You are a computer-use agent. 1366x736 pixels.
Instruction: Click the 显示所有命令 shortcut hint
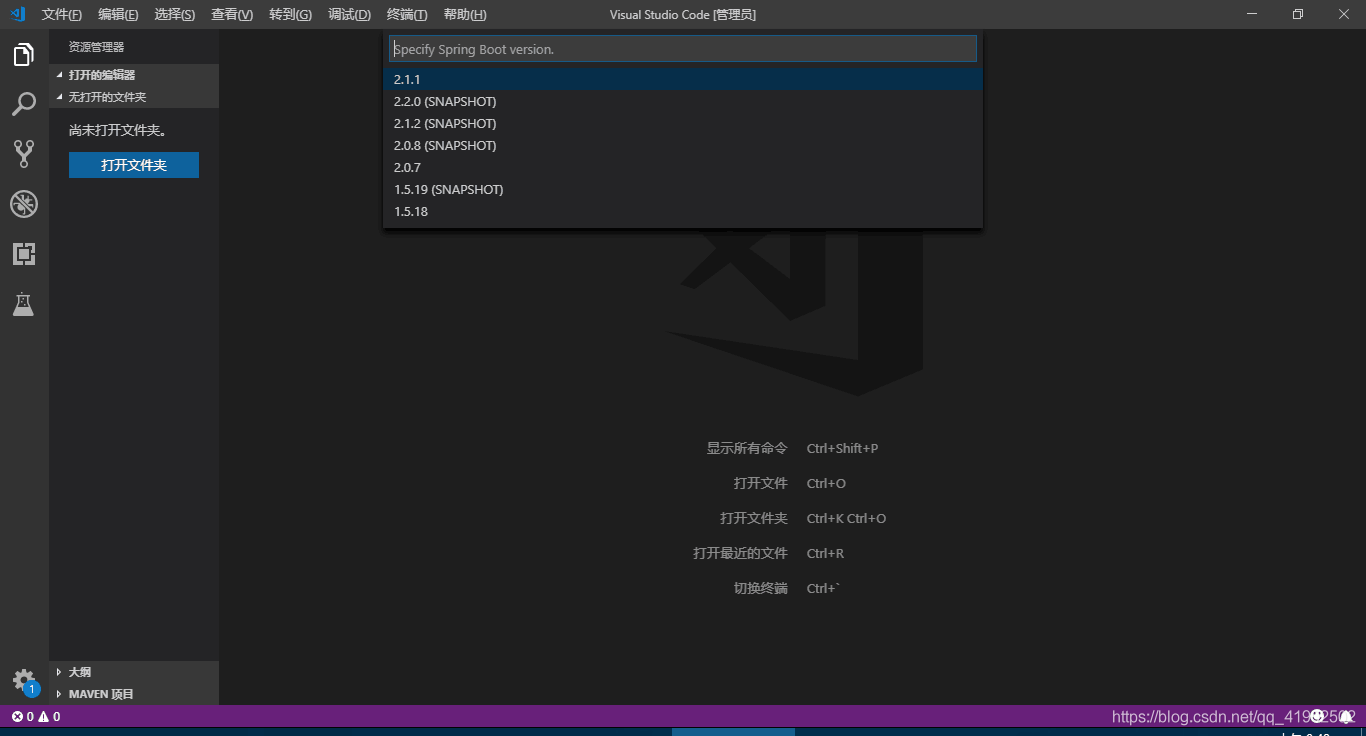tap(792, 448)
